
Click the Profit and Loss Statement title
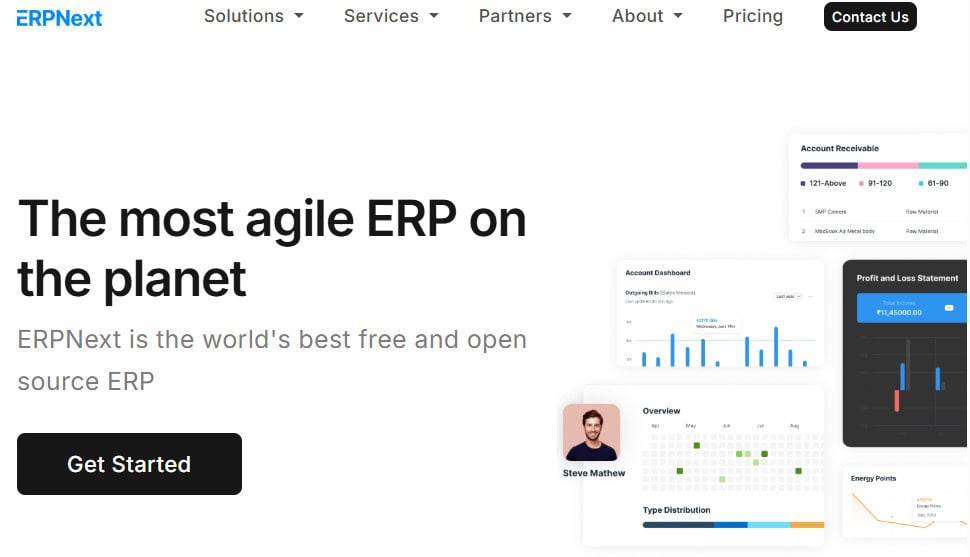point(907,278)
